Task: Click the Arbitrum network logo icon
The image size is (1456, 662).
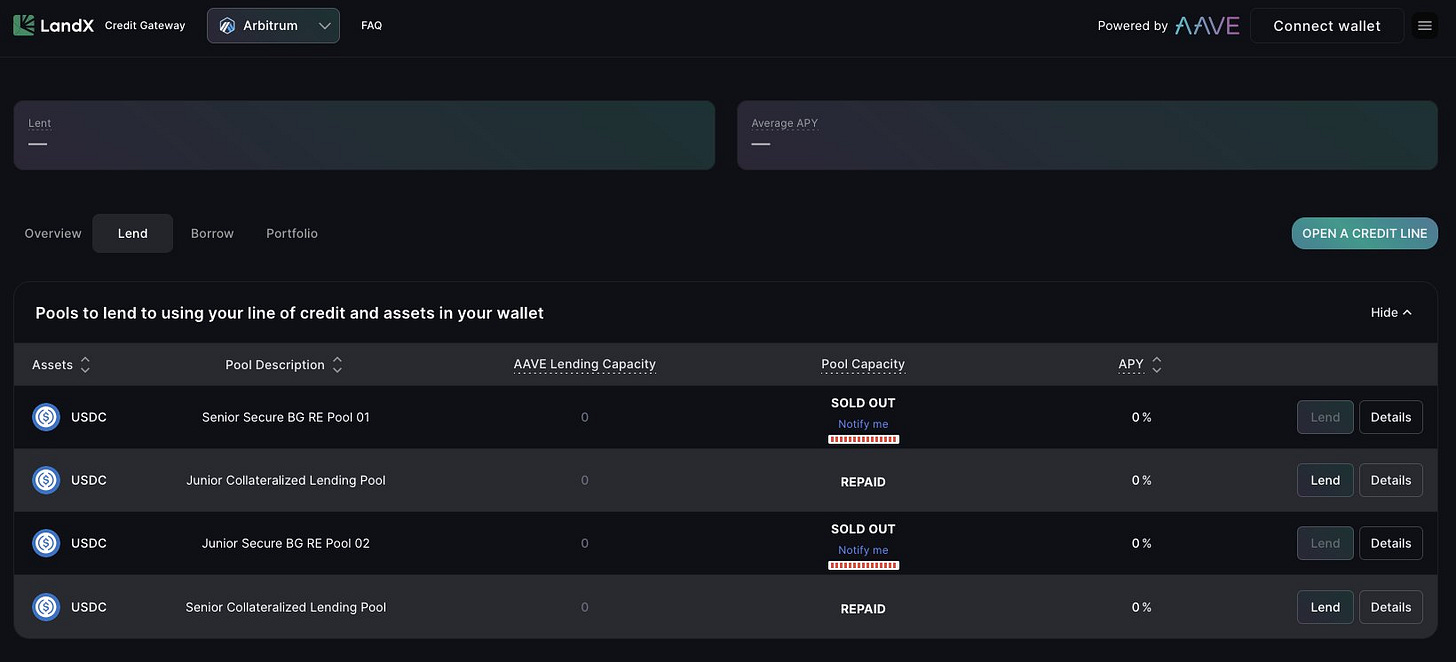Action: point(227,26)
